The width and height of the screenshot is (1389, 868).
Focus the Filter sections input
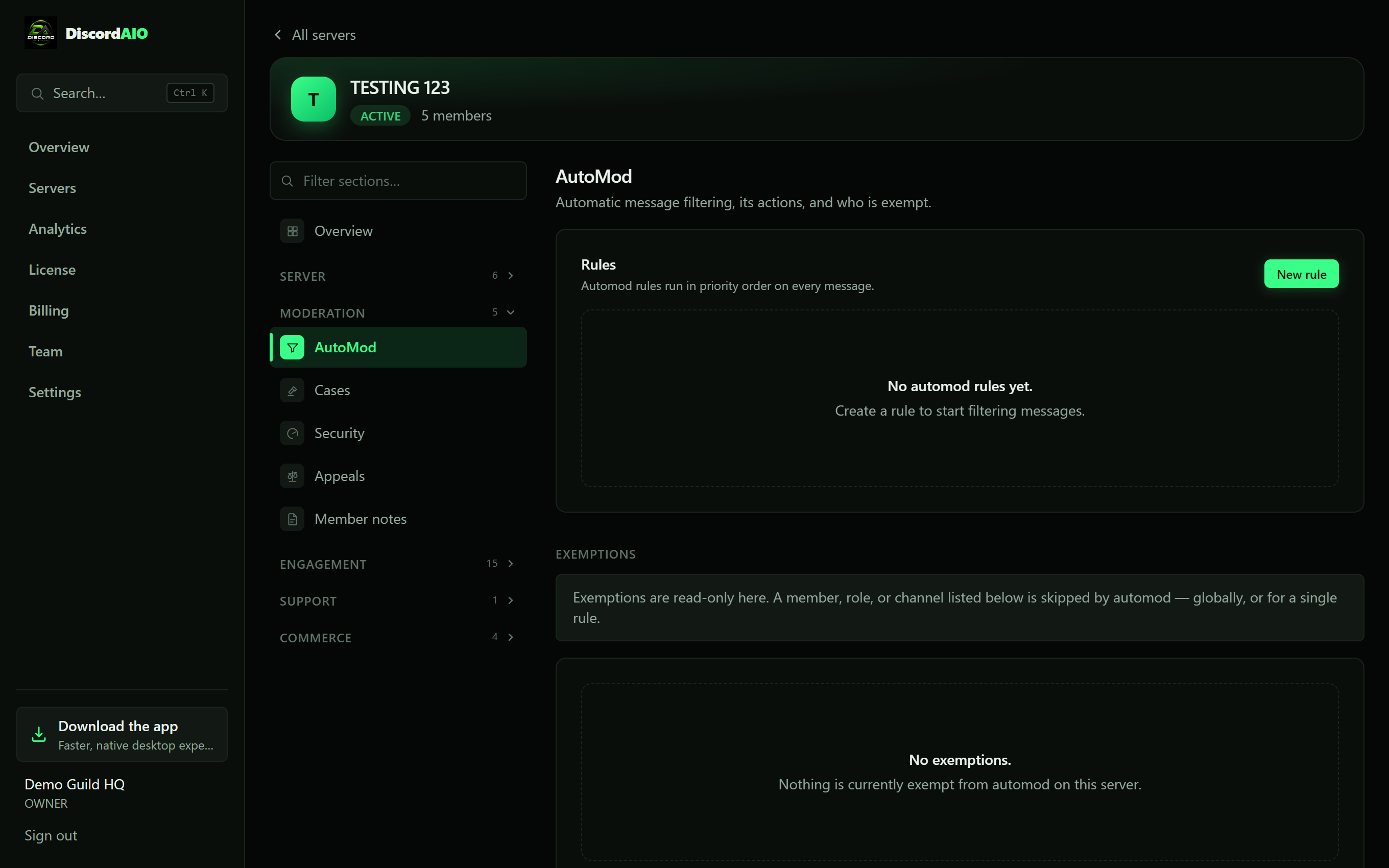tap(398, 181)
